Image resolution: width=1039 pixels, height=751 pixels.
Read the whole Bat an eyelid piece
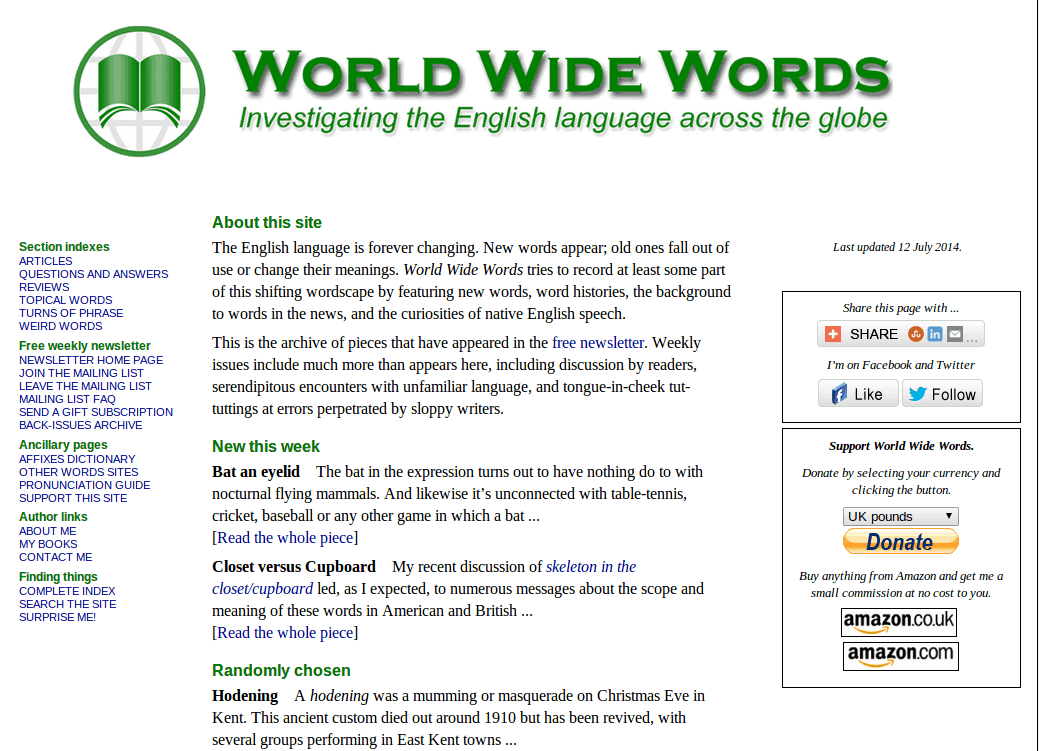[x=285, y=538]
